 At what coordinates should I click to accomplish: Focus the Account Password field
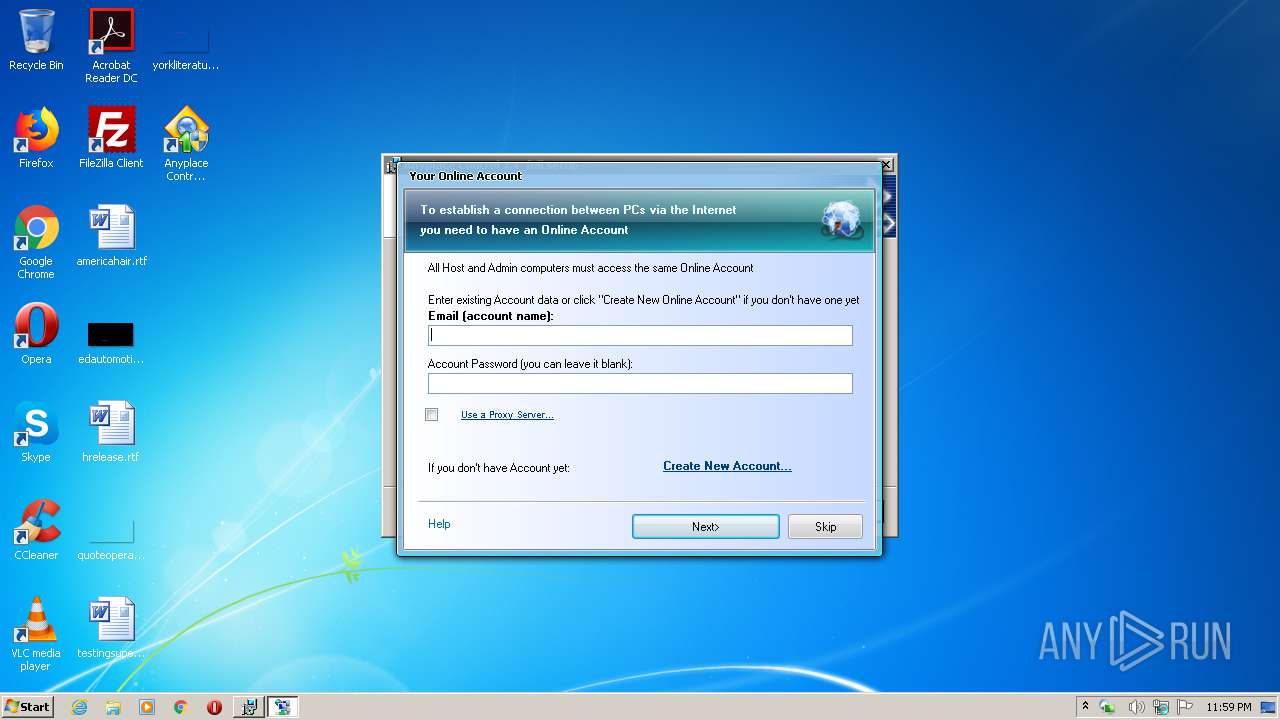[640, 384]
